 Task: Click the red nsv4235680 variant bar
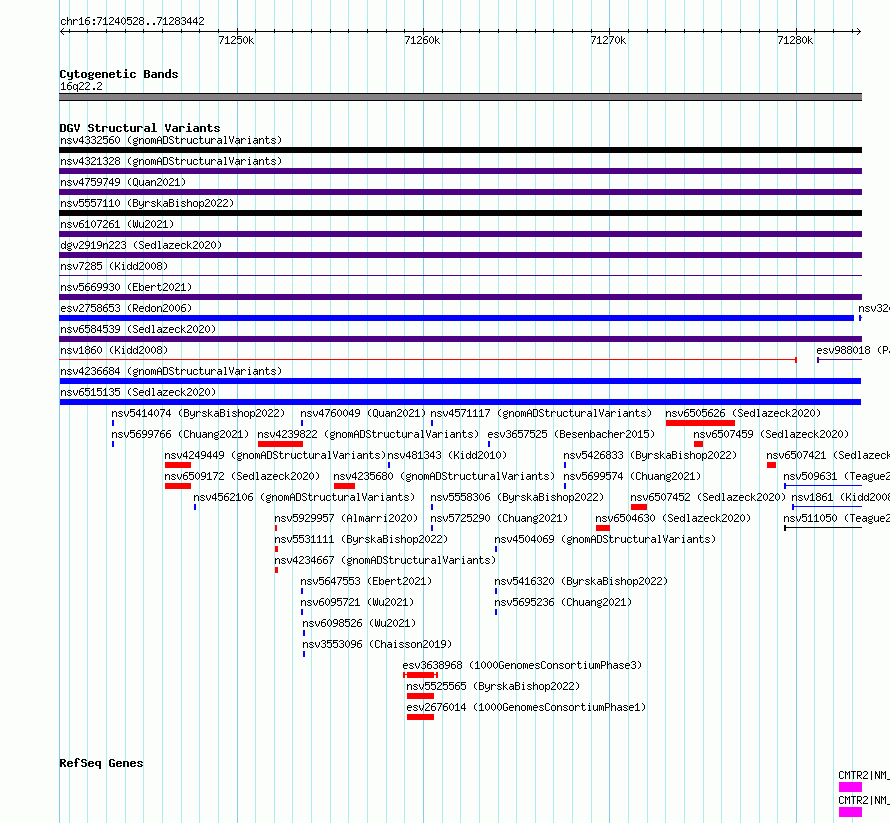(x=345, y=486)
